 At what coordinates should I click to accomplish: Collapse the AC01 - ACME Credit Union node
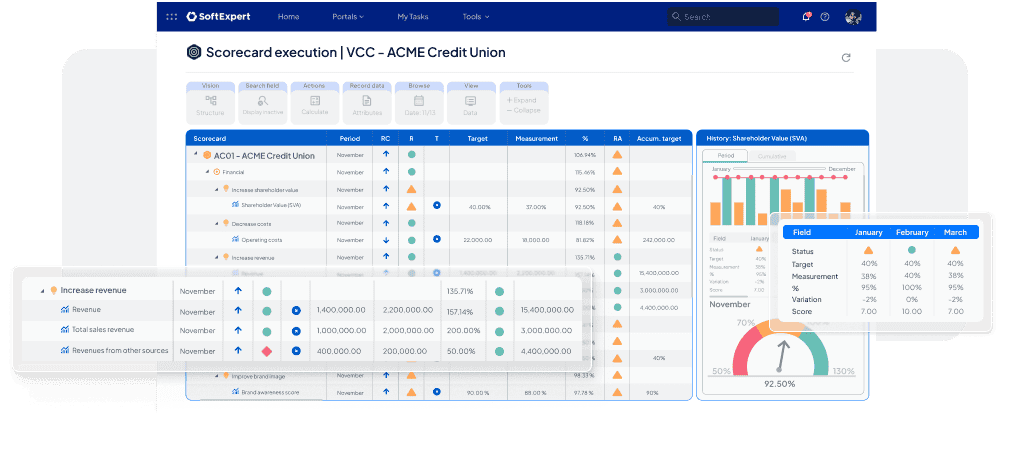point(195,155)
